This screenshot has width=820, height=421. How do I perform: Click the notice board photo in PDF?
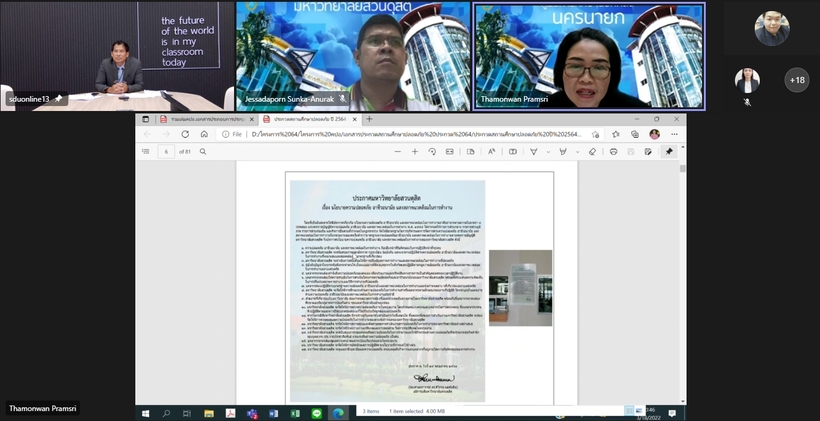pyautogui.click(x=520, y=288)
